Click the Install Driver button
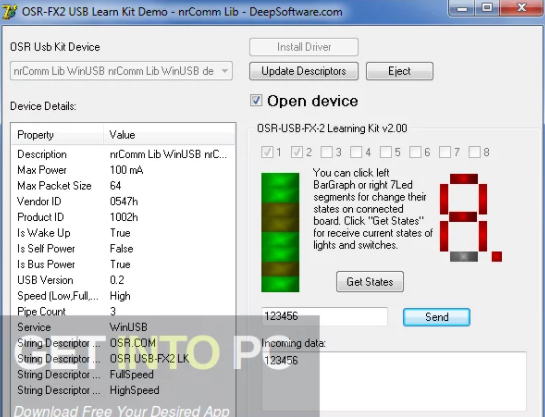The height and width of the screenshot is (417, 545). 304,47
